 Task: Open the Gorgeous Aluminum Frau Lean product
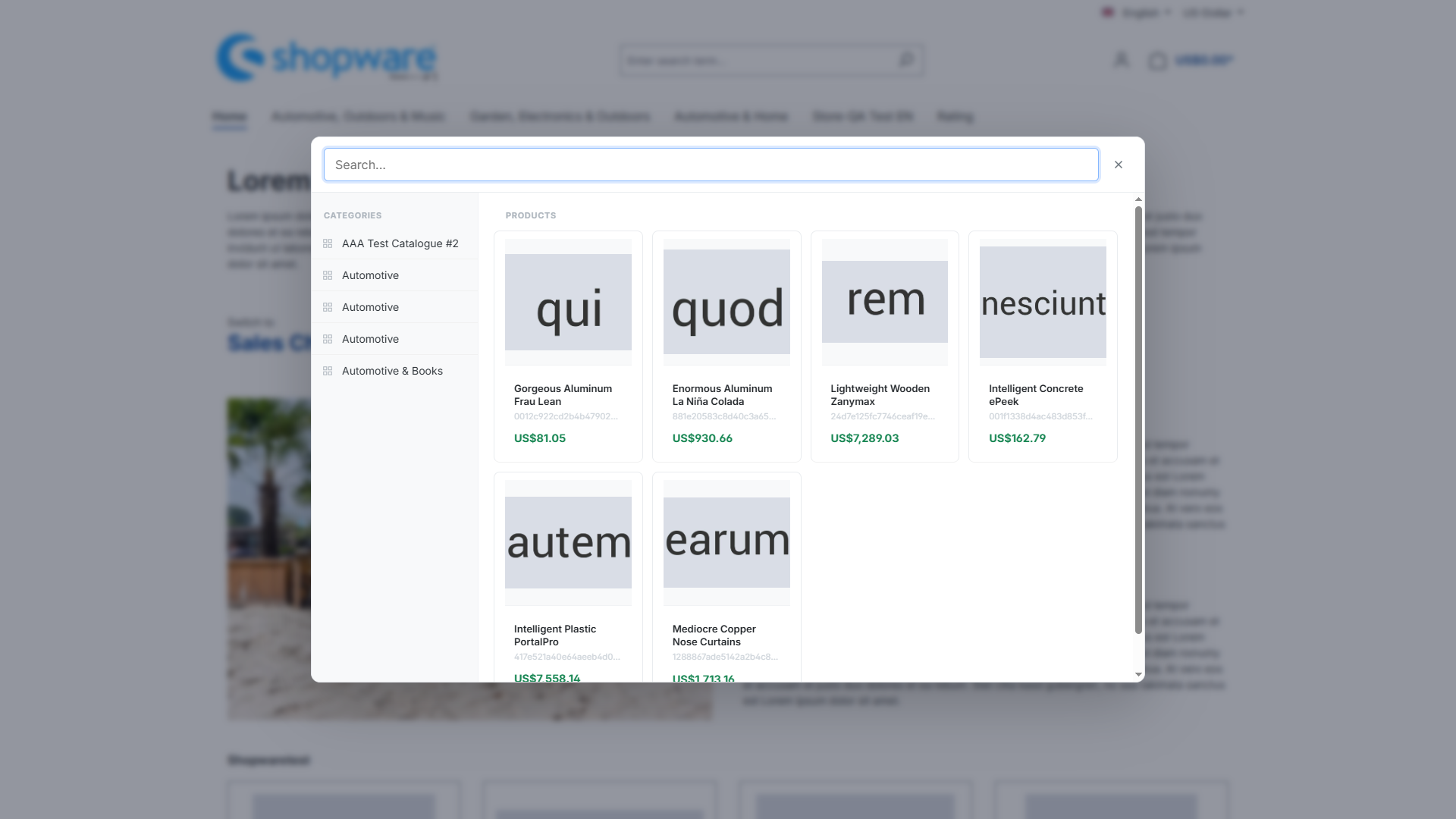568,347
